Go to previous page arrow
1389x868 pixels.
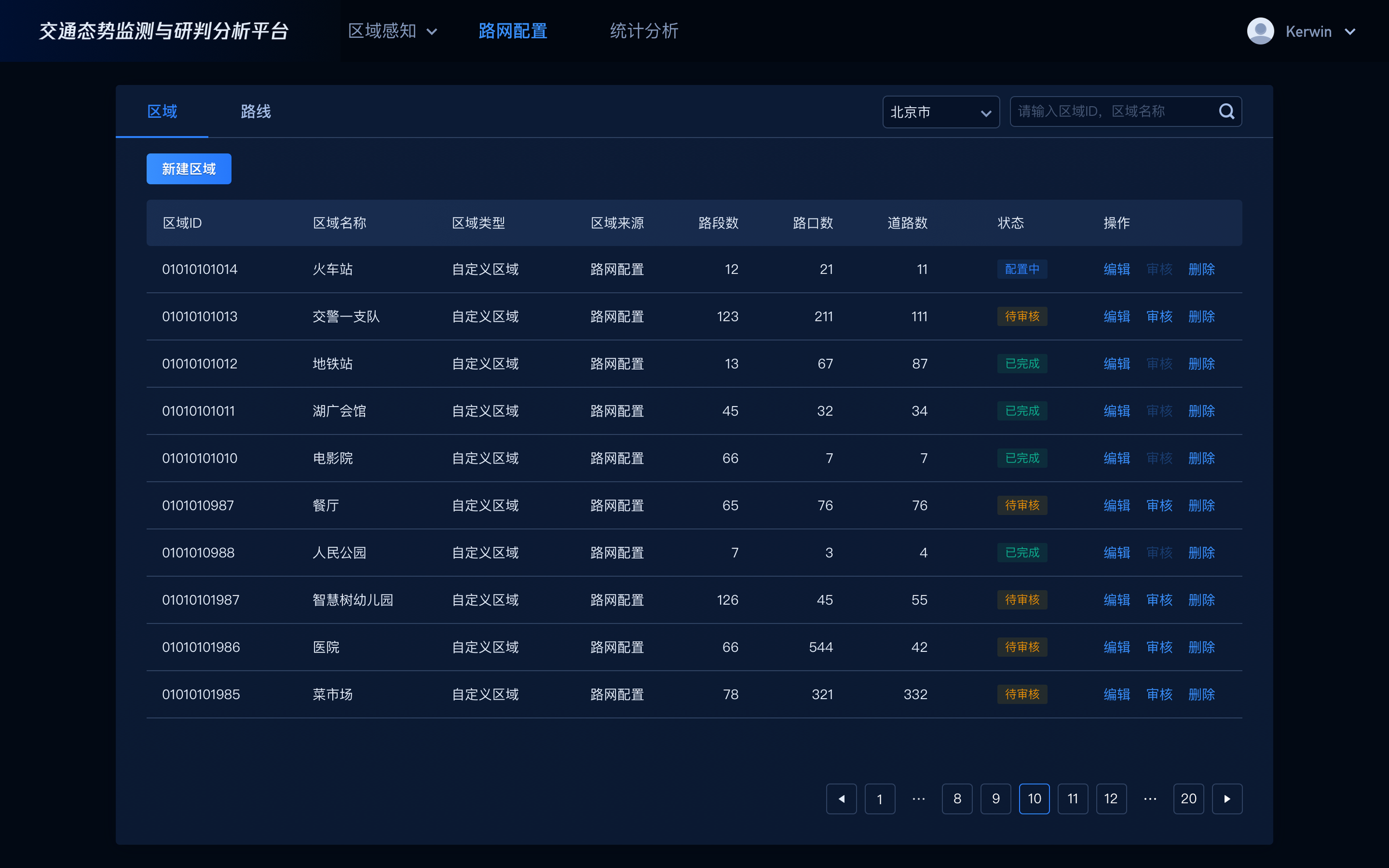[x=841, y=799]
